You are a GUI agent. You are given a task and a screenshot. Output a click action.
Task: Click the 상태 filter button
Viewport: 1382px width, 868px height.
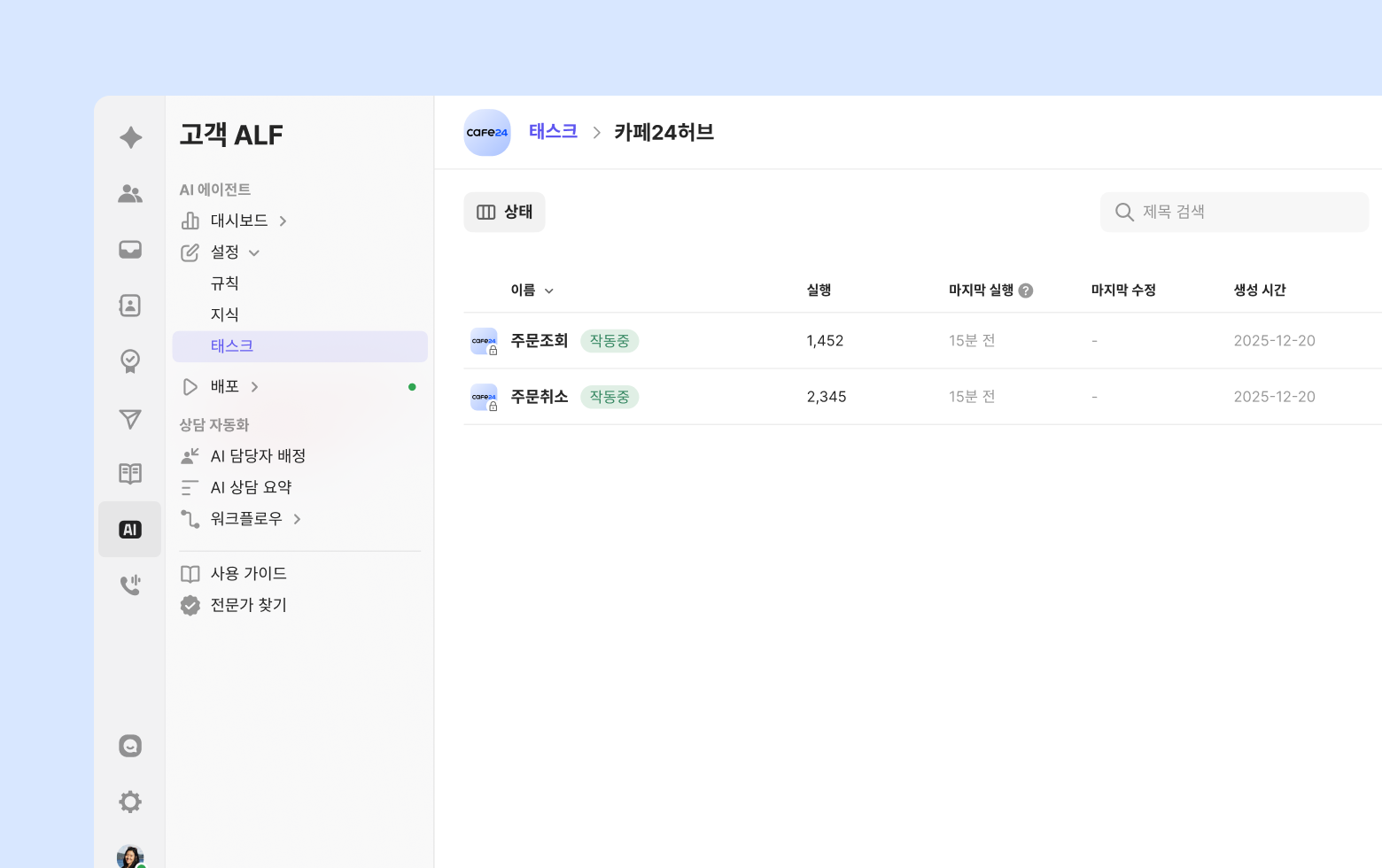pyautogui.click(x=504, y=213)
